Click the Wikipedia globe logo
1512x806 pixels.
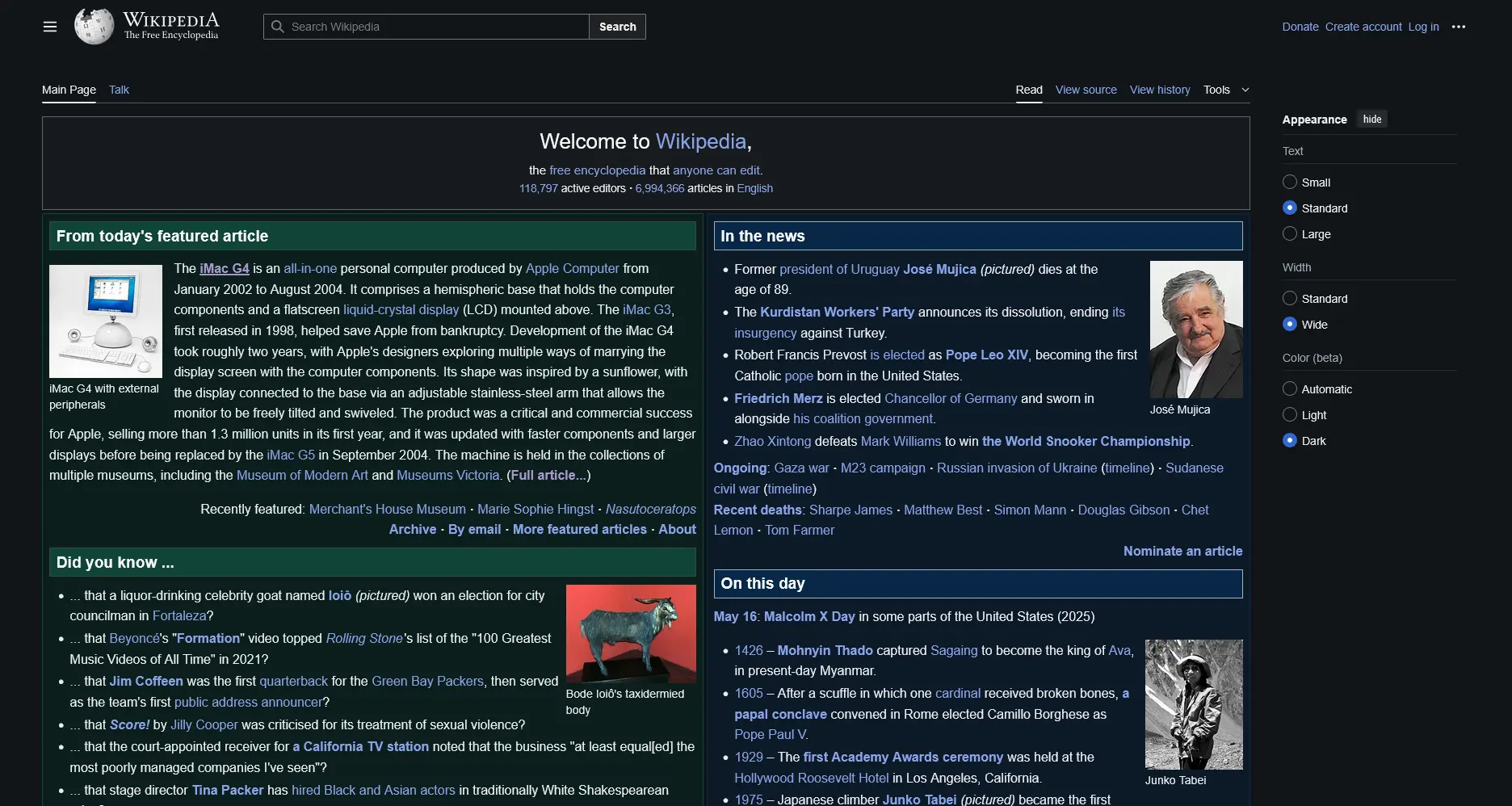tap(94, 27)
